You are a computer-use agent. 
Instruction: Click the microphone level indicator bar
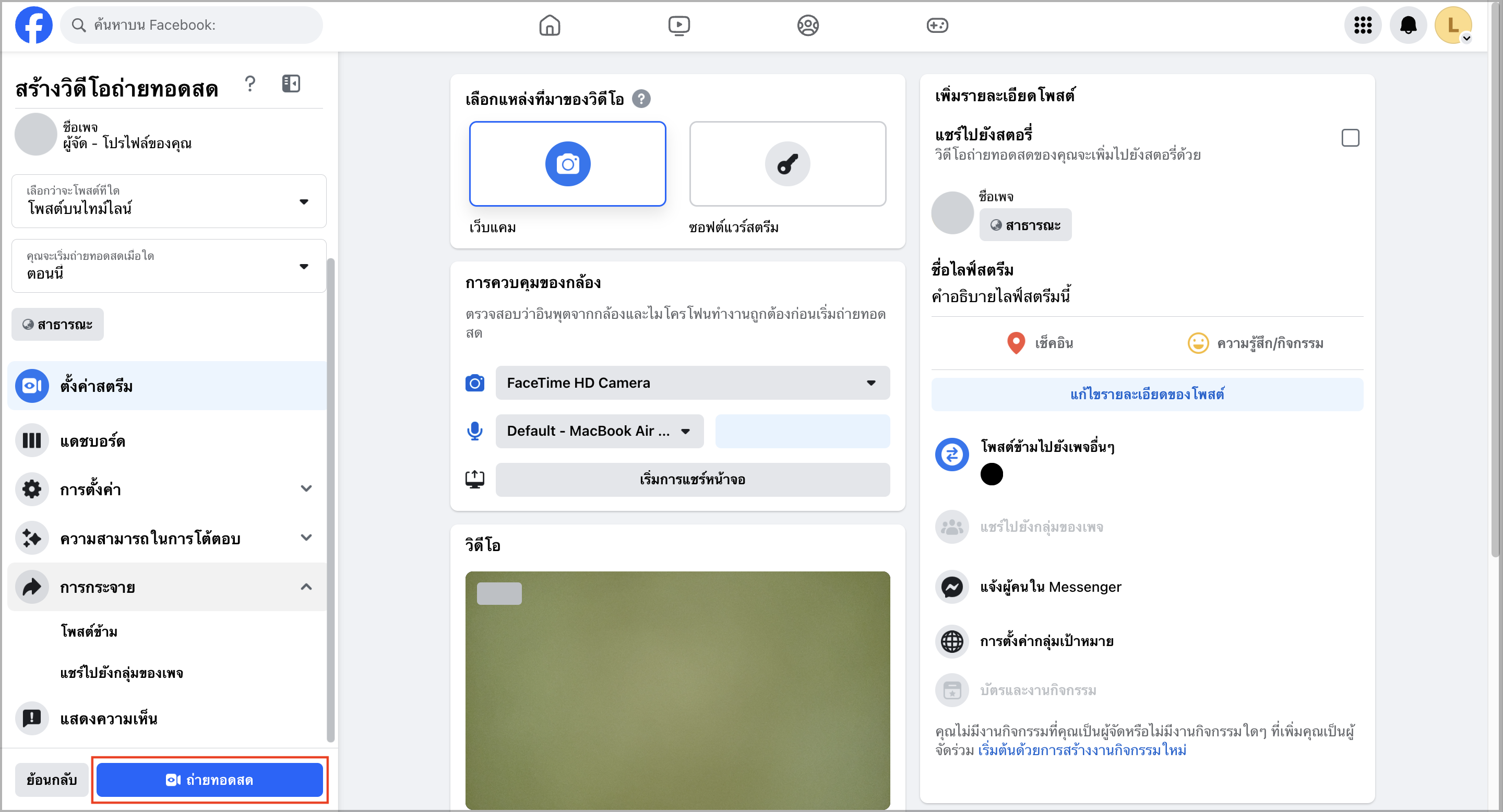click(802, 431)
